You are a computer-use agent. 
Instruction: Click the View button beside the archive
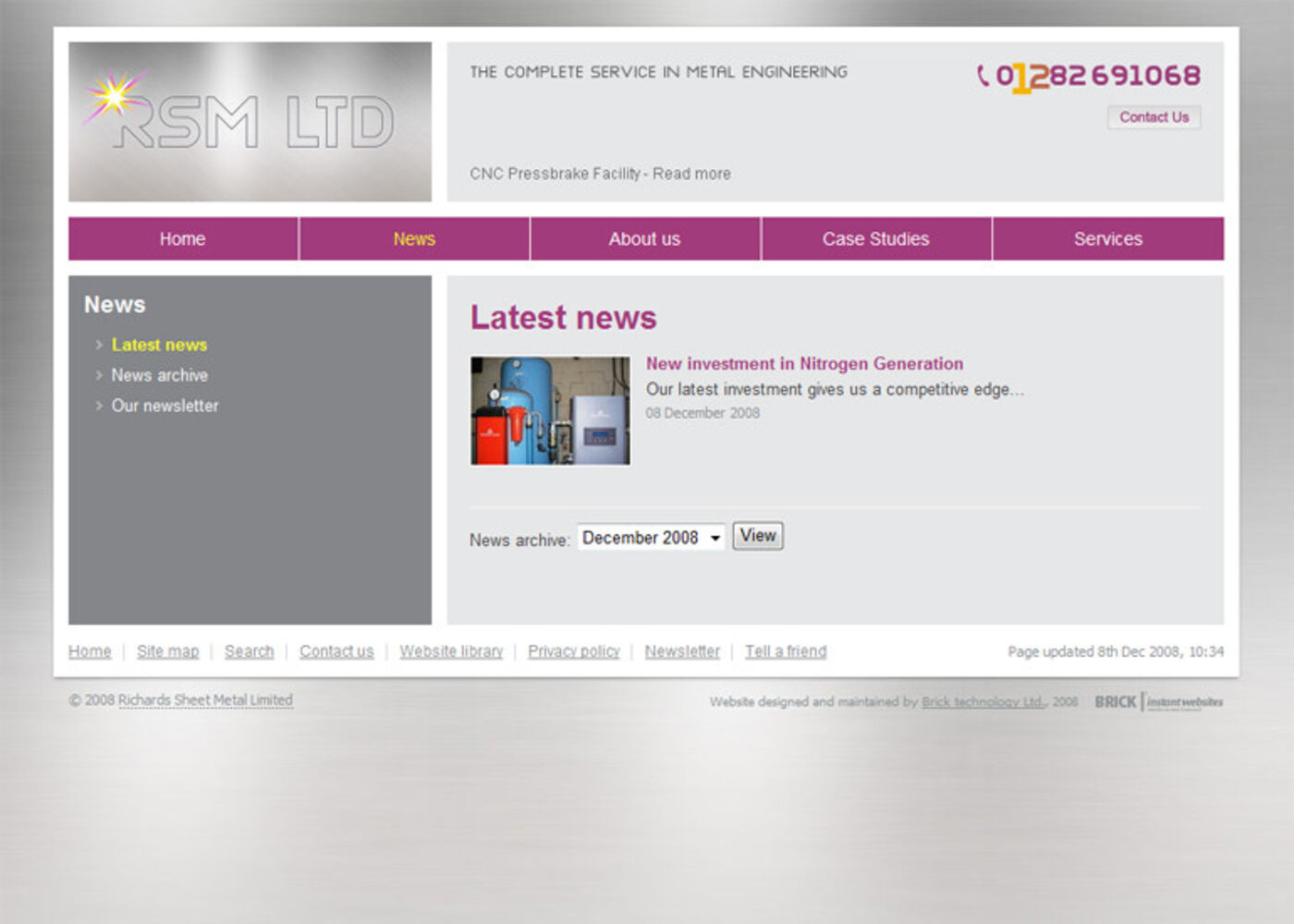(x=757, y=535)
